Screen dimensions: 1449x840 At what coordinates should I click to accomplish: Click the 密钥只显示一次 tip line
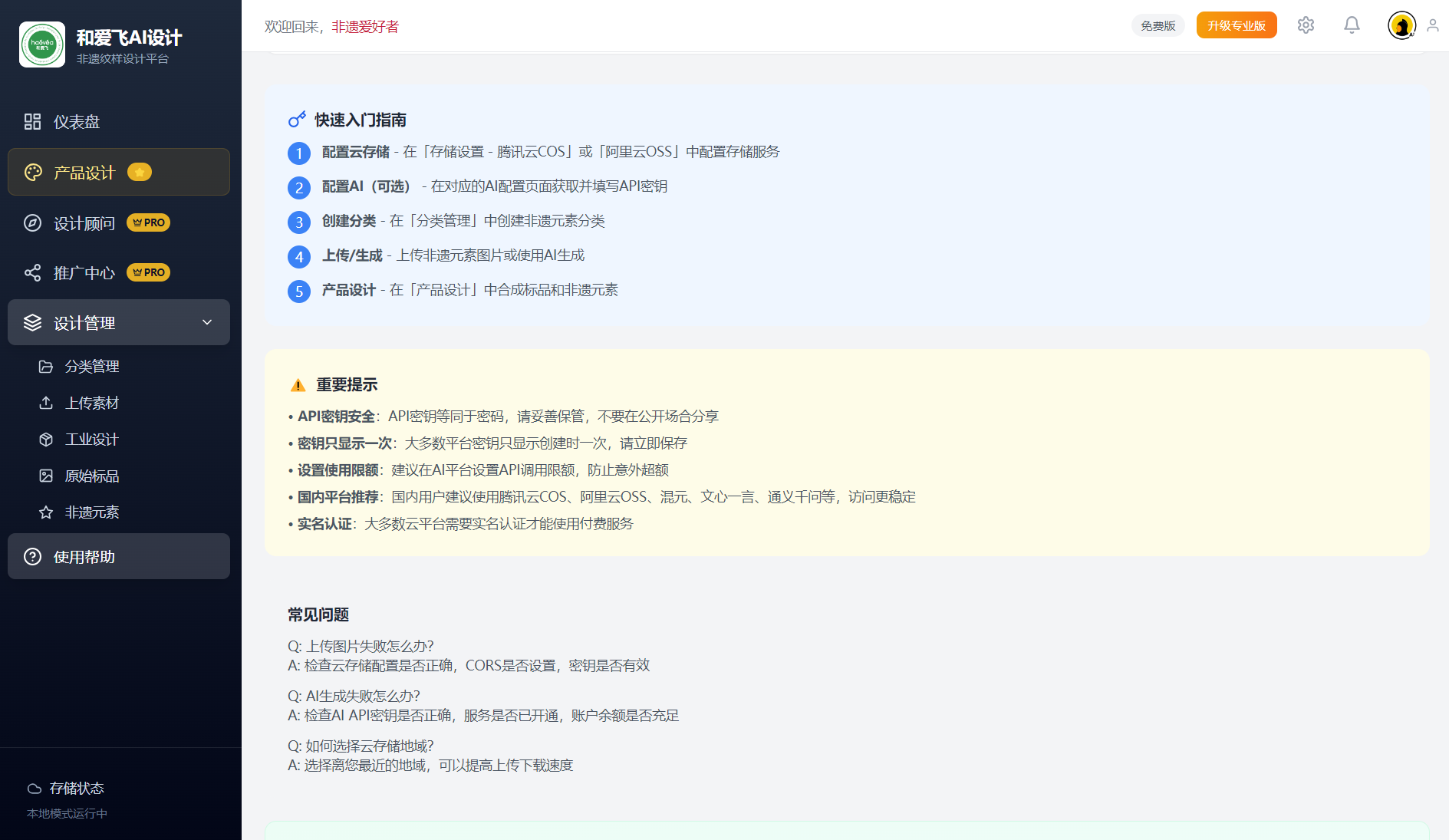pyautogui.click(x=488, y=443)
